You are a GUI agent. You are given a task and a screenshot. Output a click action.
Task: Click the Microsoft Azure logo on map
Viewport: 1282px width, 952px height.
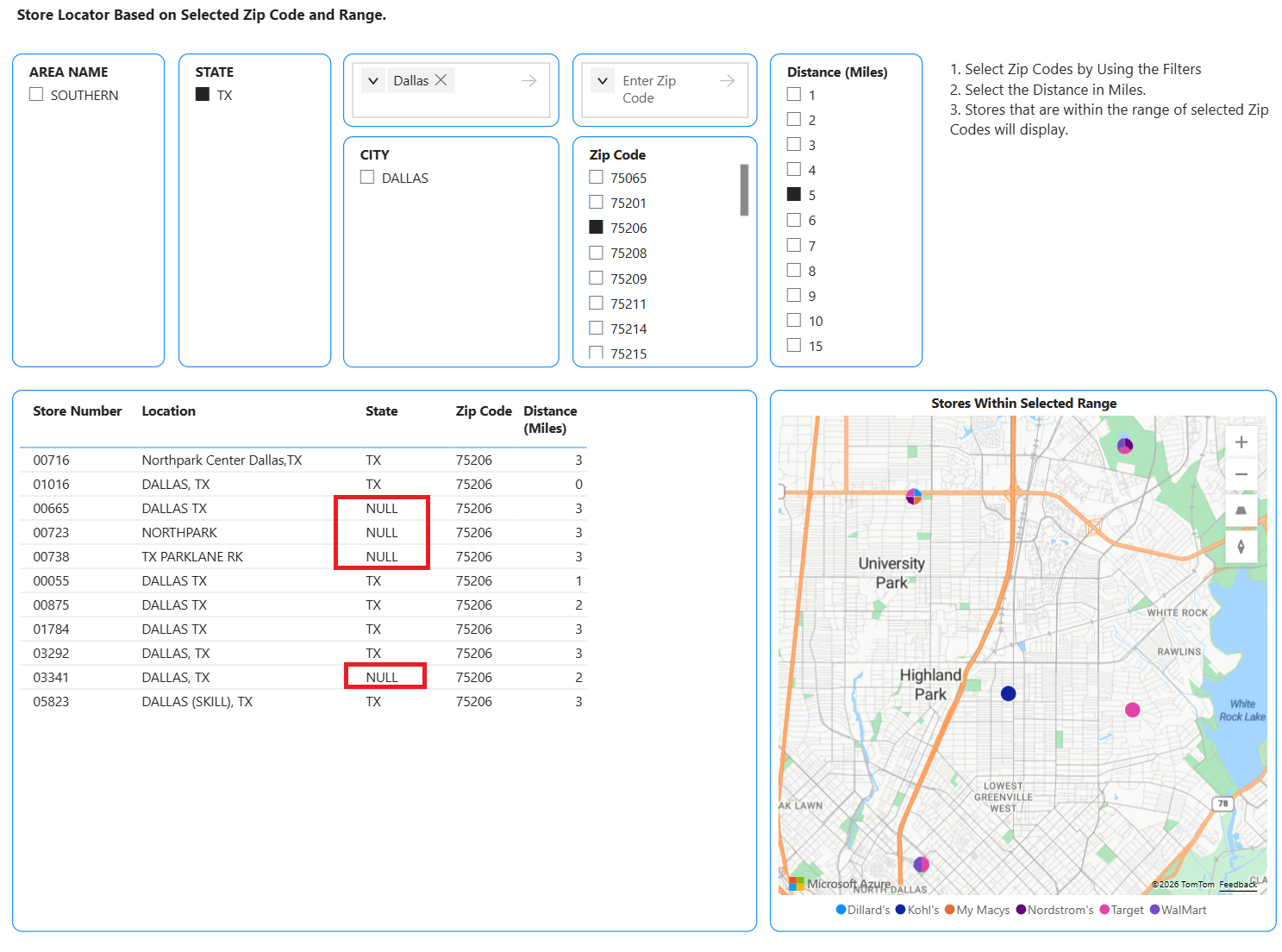(x=841, y=884)
